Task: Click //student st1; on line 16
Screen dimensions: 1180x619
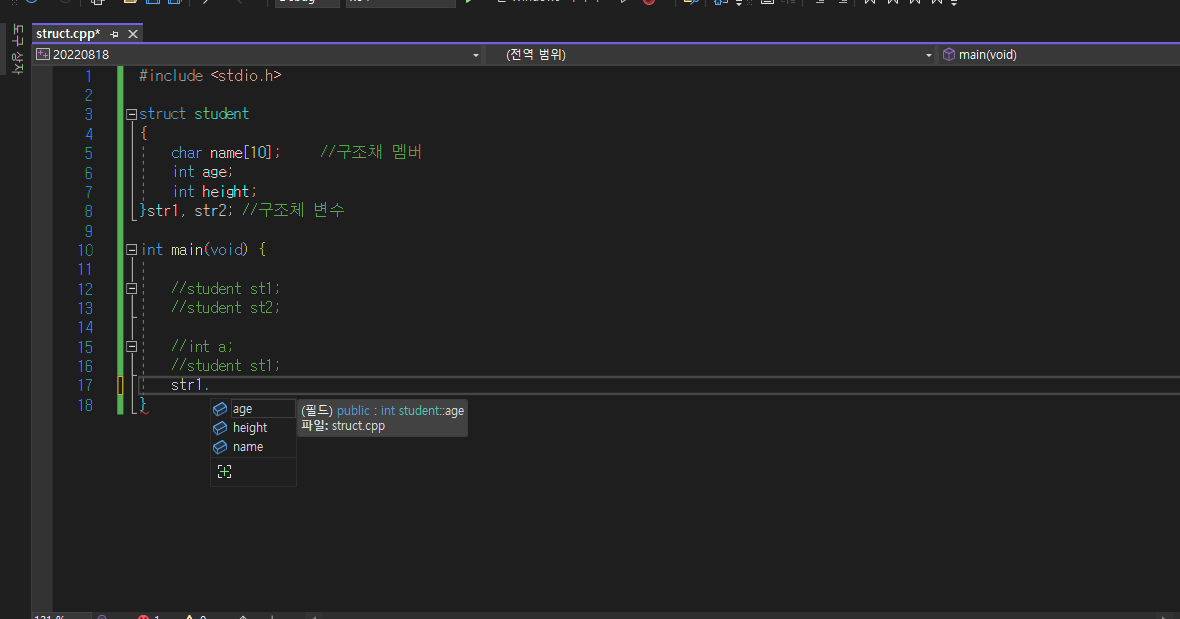Action: (x=225, y=366)
